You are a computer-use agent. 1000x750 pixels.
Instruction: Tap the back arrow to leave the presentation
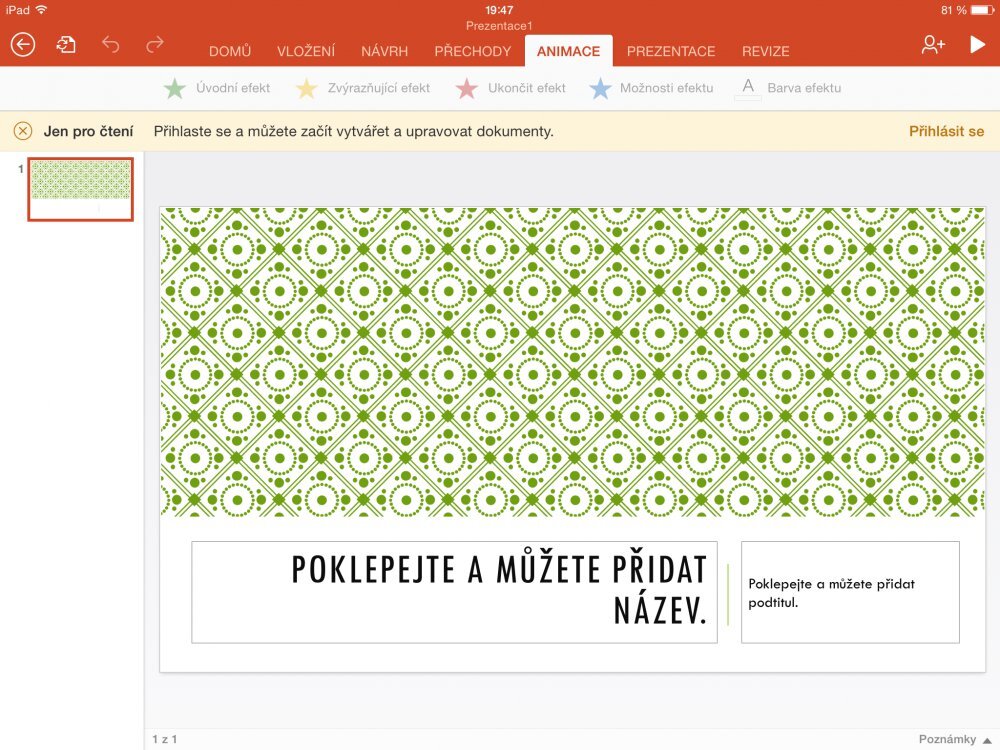(x=21, y=44)
